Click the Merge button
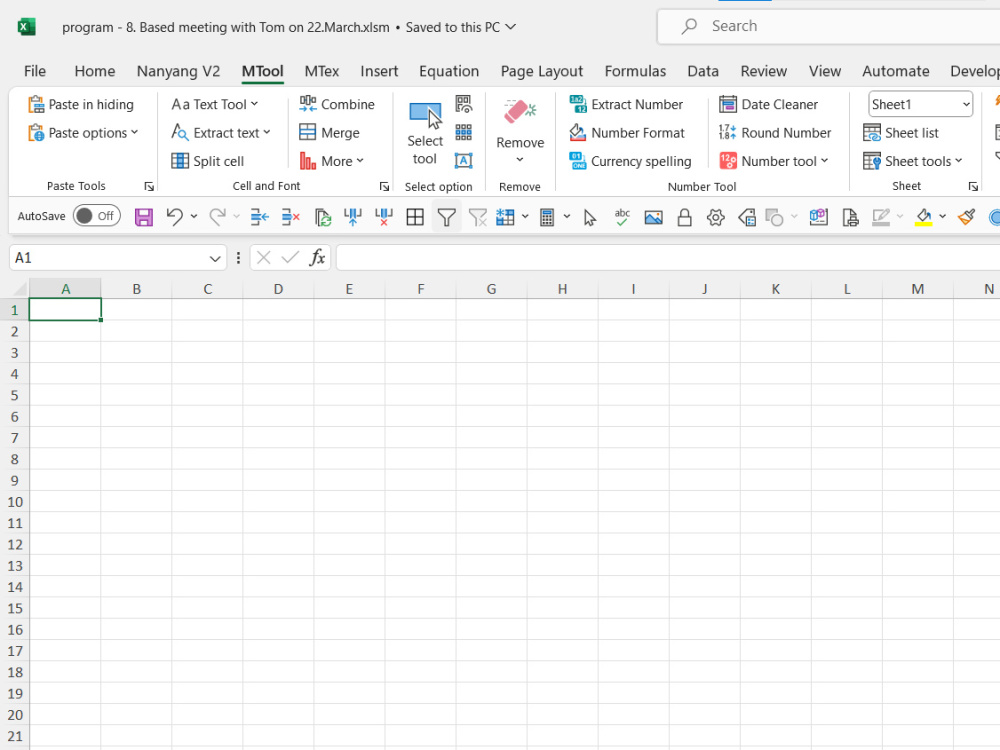Screen dimensions: 1000x750 pos(329,133)
